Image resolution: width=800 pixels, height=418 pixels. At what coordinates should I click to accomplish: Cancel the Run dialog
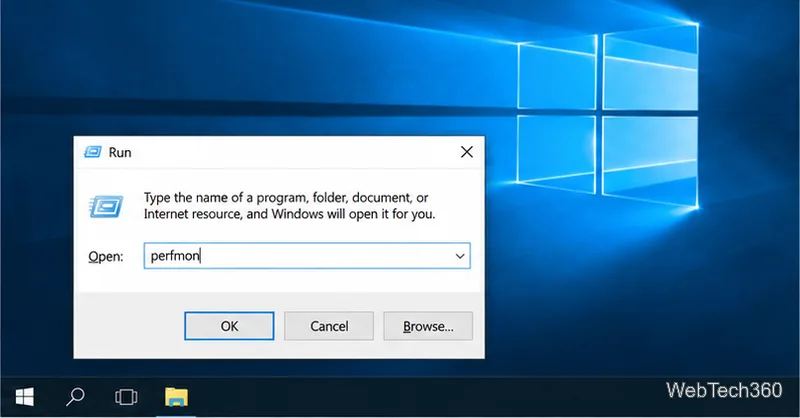[x=329, y=326]
